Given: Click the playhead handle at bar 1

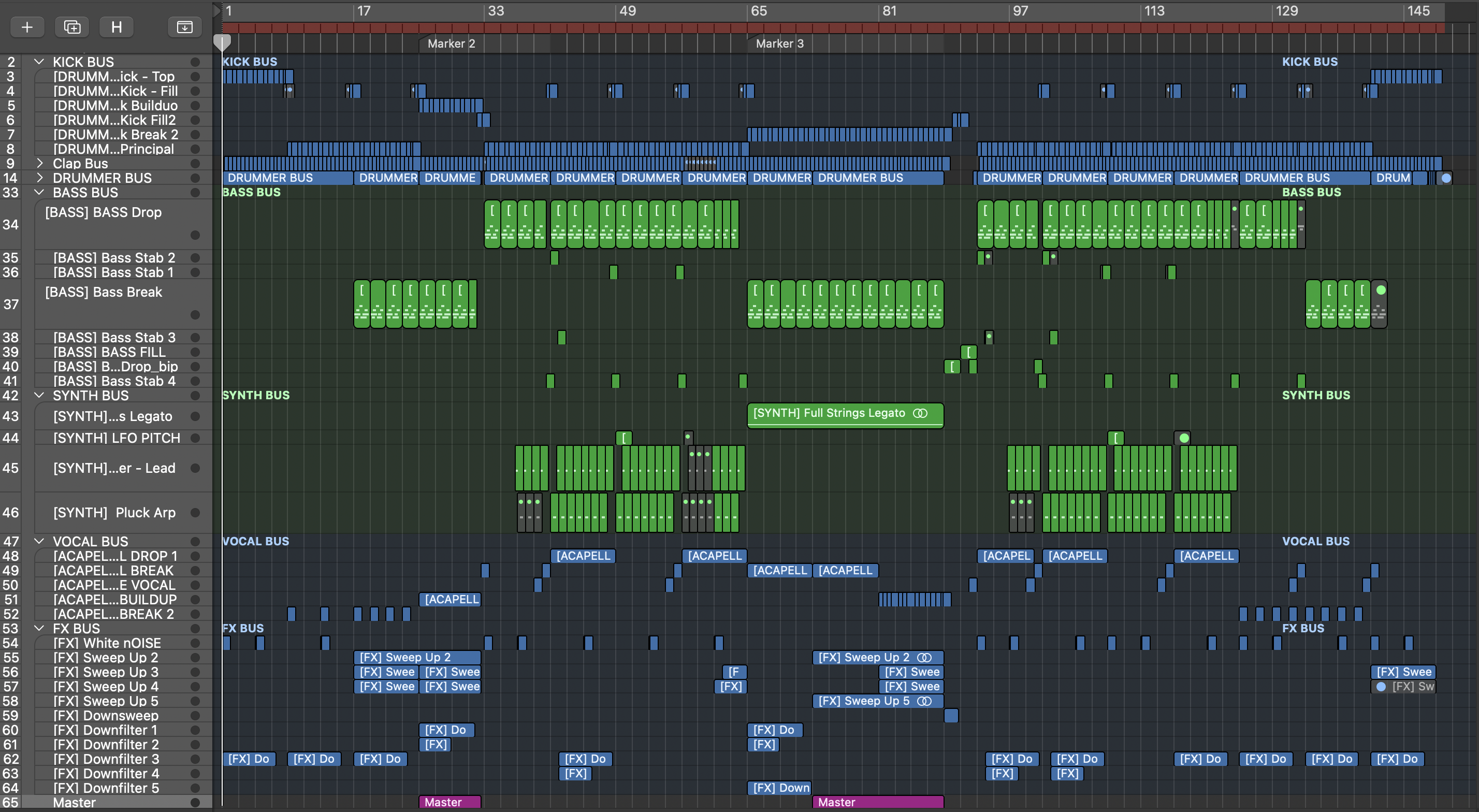Looking at the screenshot, I should coord(222,42).
